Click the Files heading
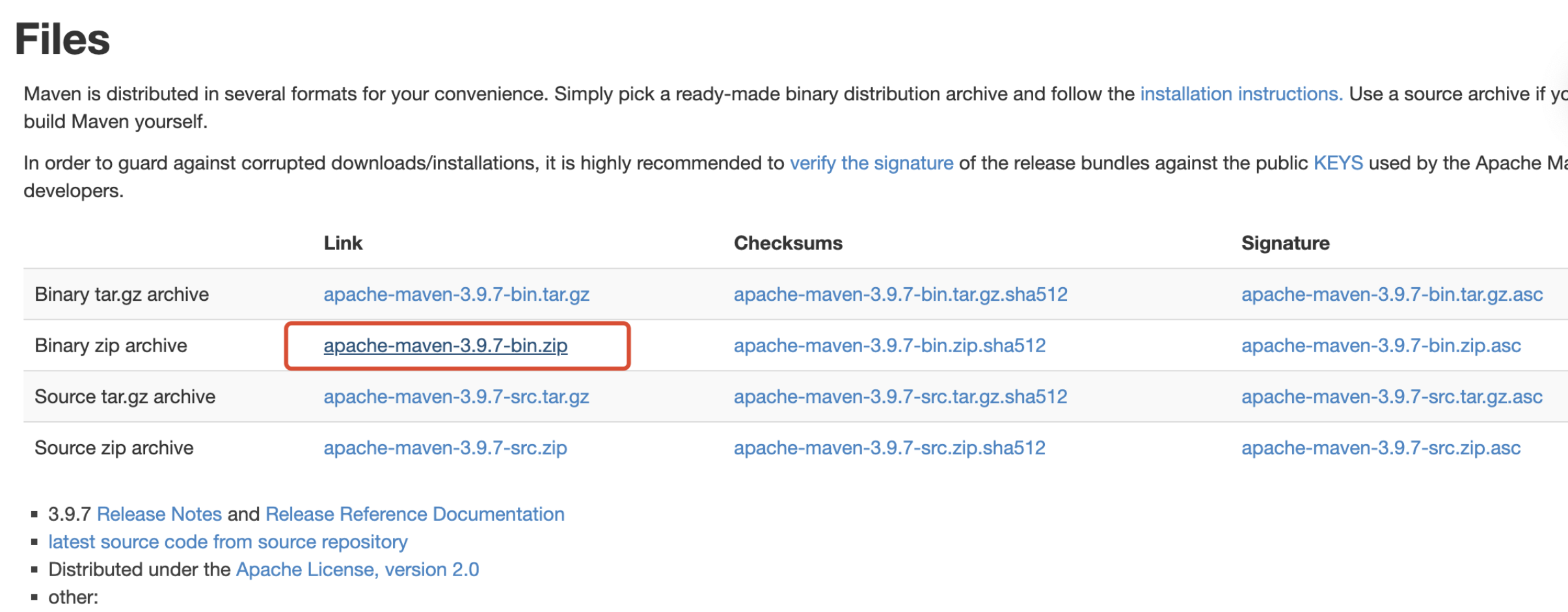 62,39
